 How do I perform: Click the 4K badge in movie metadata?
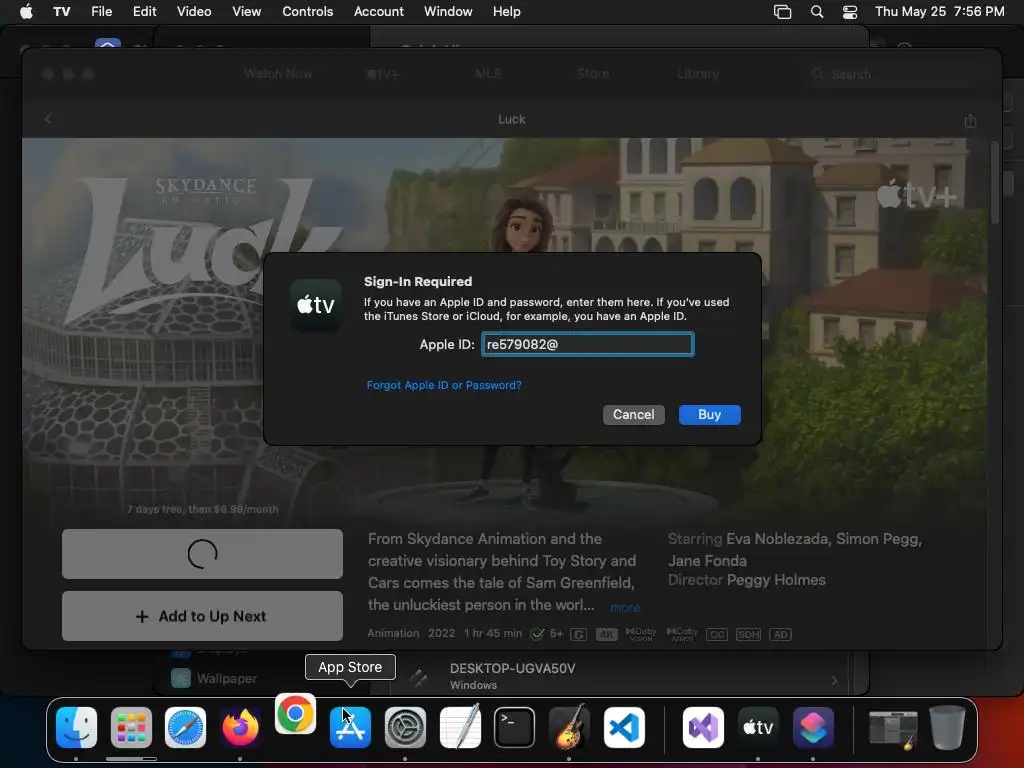pos(606,634)
